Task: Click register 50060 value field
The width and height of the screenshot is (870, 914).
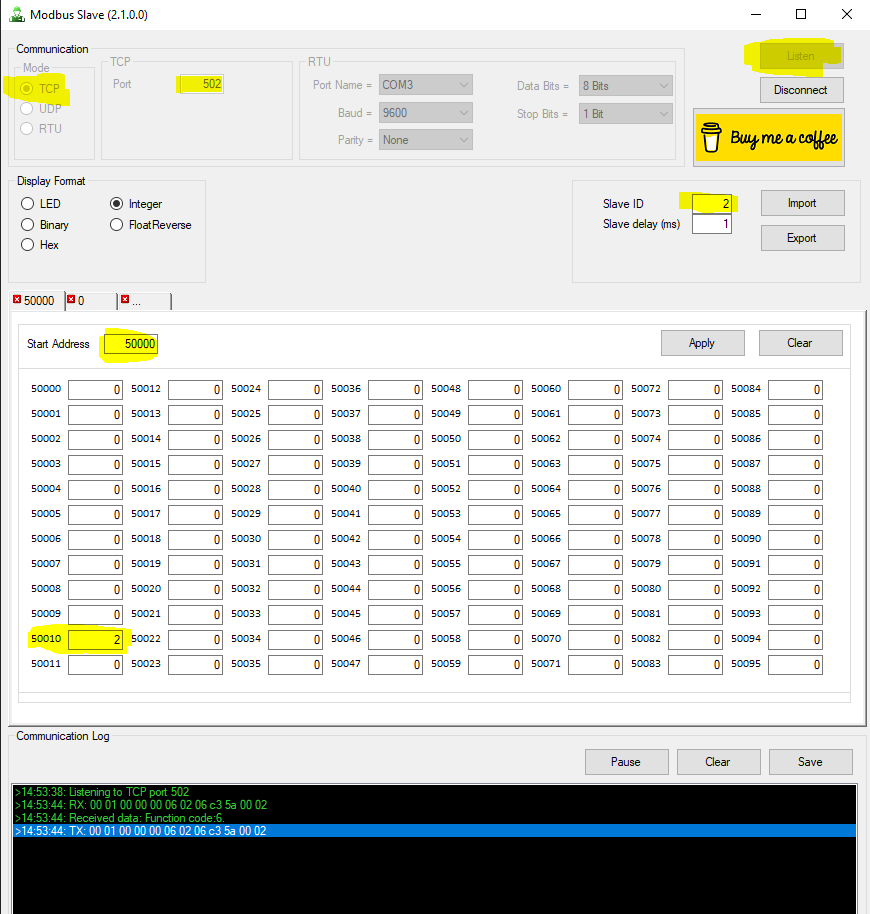Action: click(596, 389)
